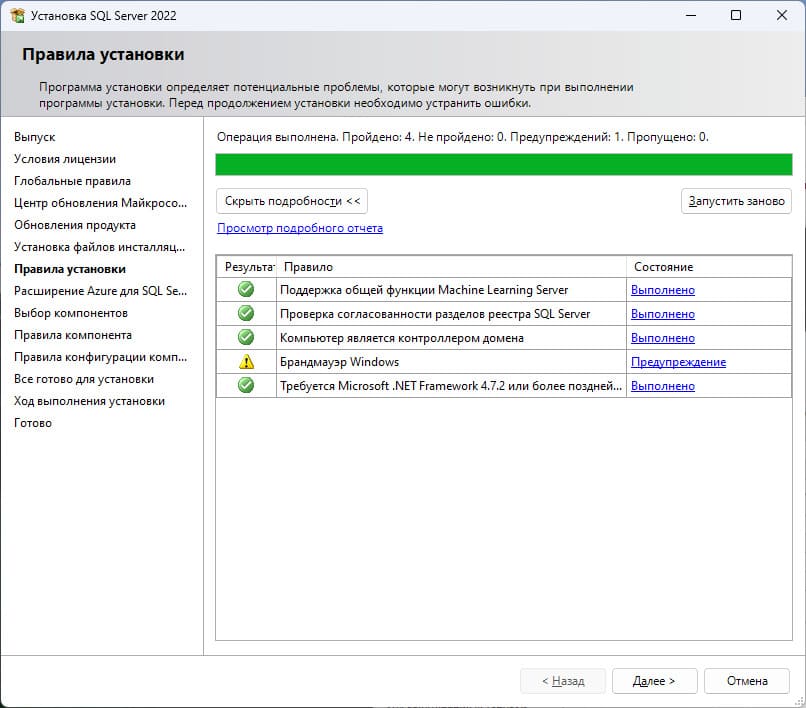Image resolution: width=806 pixels, height=708 pixels.
Task: Select Обновления продукта step
Action: coord(75,225)
